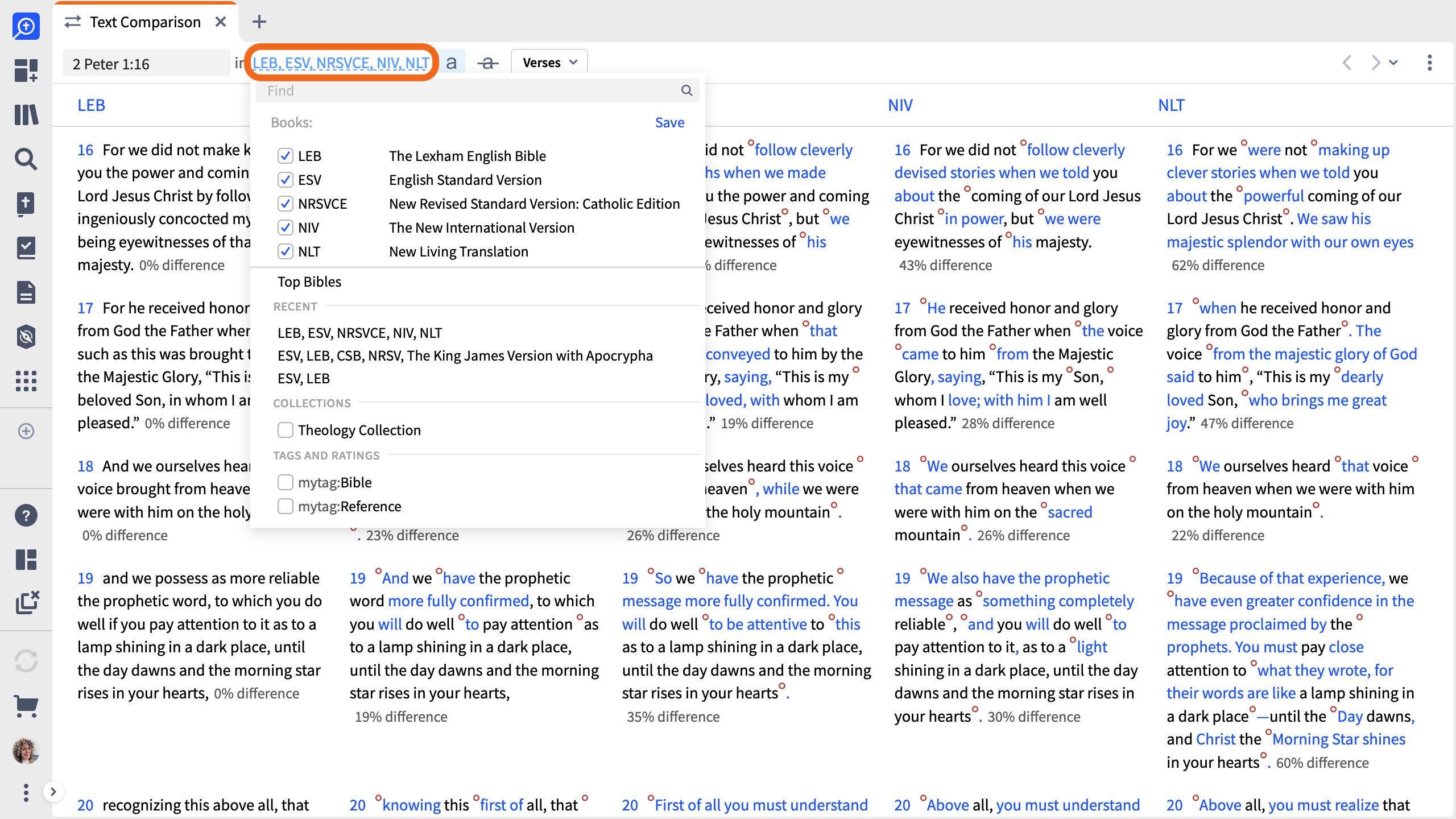Uncheck the ESV checkbox

[x=286, y=180]
